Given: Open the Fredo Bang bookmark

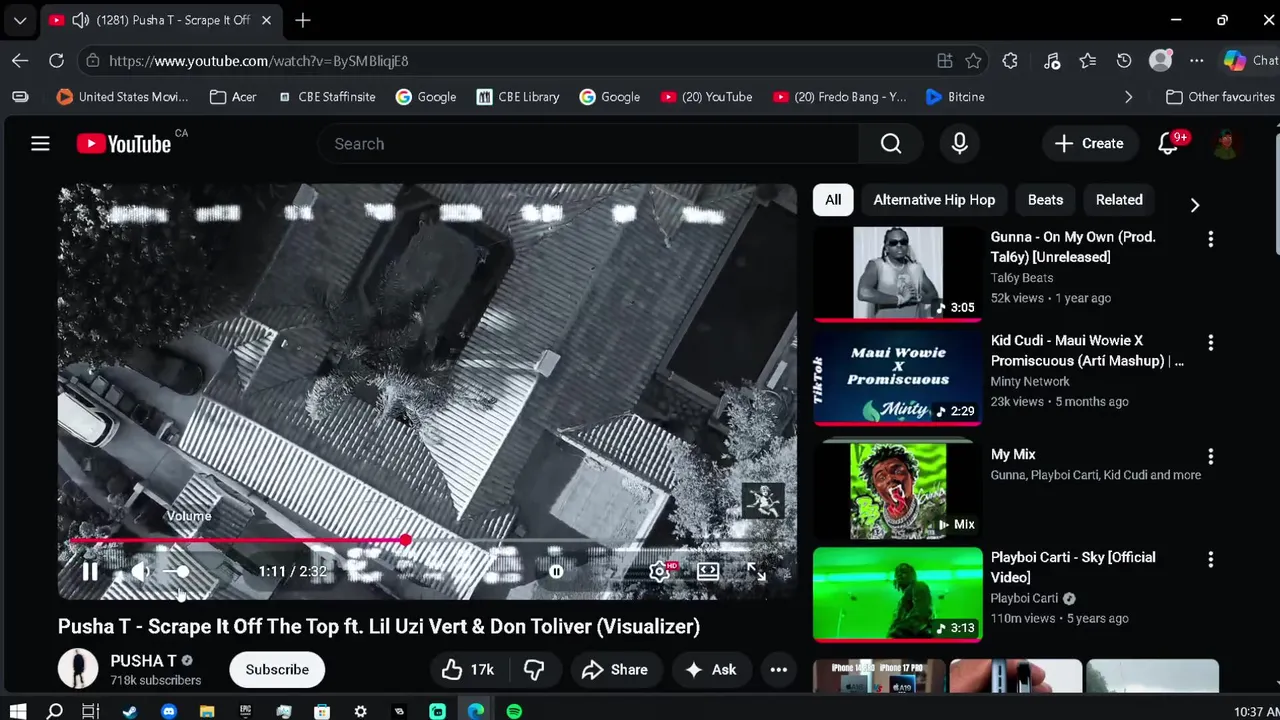Looking at the screenshot, I should point(839,97).
